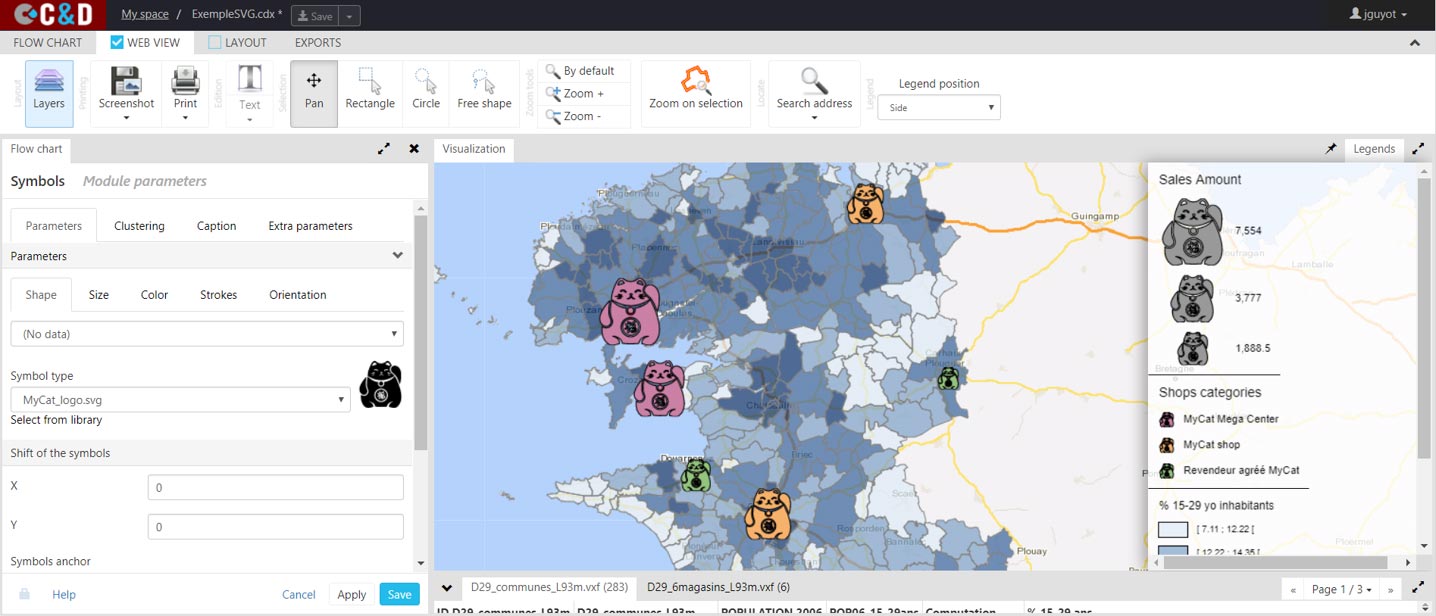Viewport: 1436px width, 616px height.
Task: Click the orange MyCat shop symbol at top of map
Action: coord(865,204)
